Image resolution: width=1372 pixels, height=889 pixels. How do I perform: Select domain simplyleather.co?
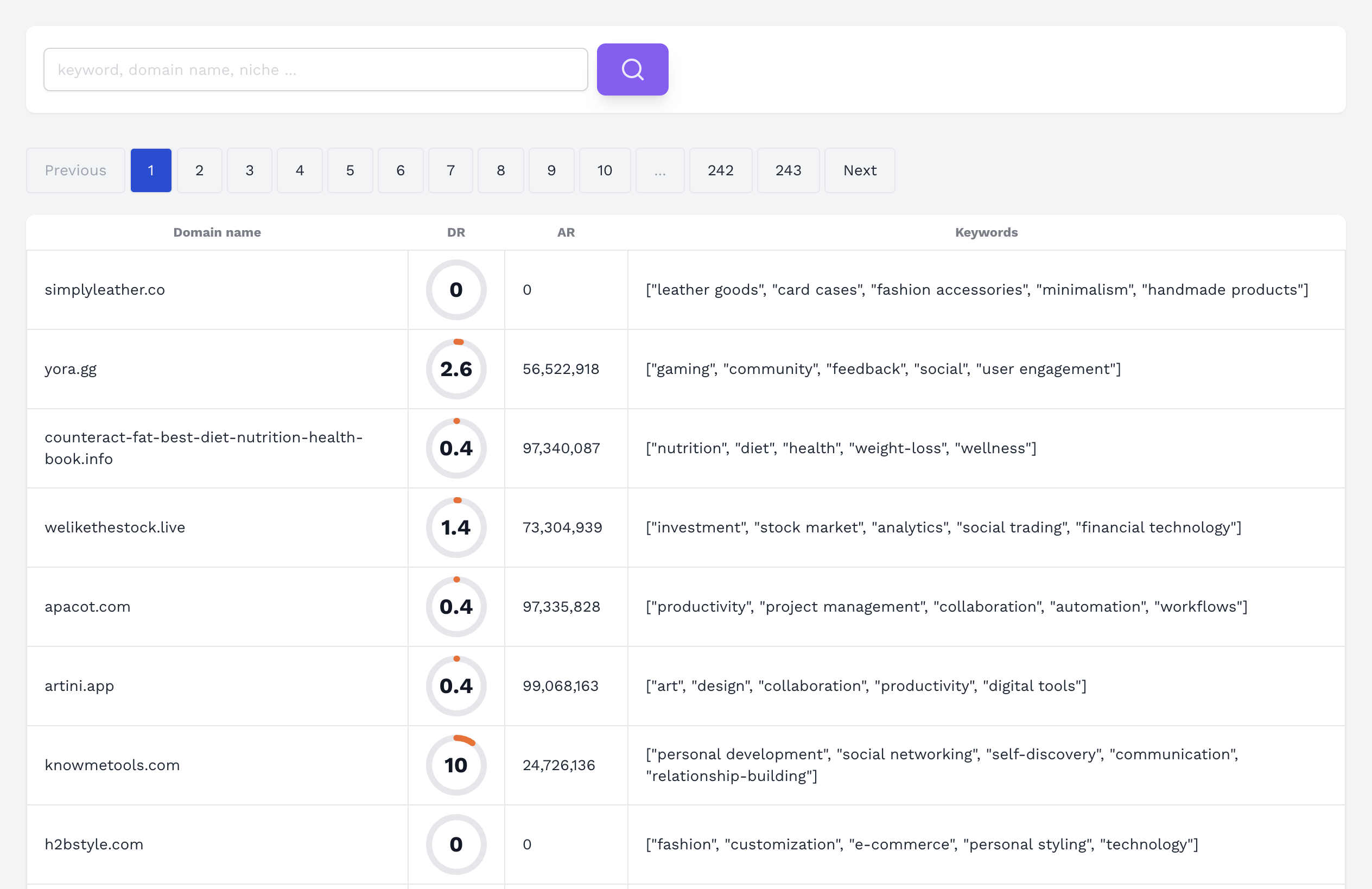[105, 289]
